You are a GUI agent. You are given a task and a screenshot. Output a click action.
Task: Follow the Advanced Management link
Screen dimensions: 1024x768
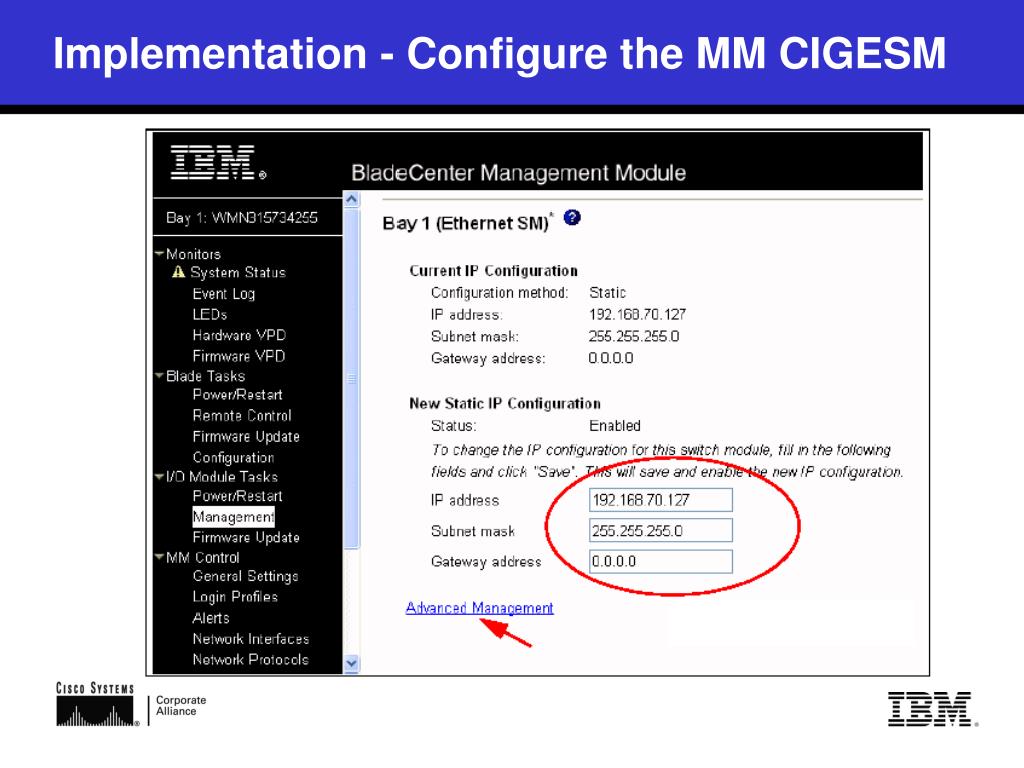[479, 608]
